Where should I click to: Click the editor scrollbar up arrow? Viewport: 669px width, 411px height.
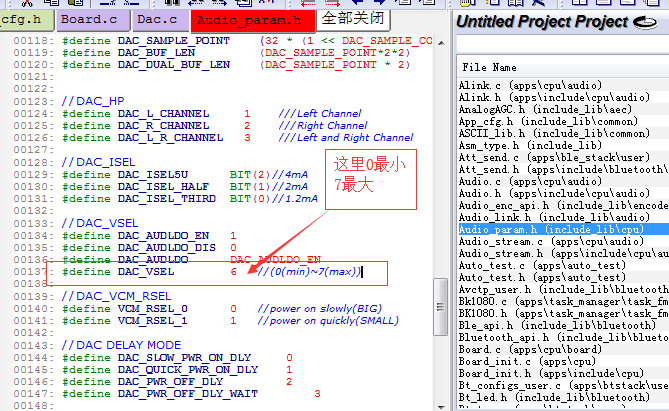(x=441, y=43)
